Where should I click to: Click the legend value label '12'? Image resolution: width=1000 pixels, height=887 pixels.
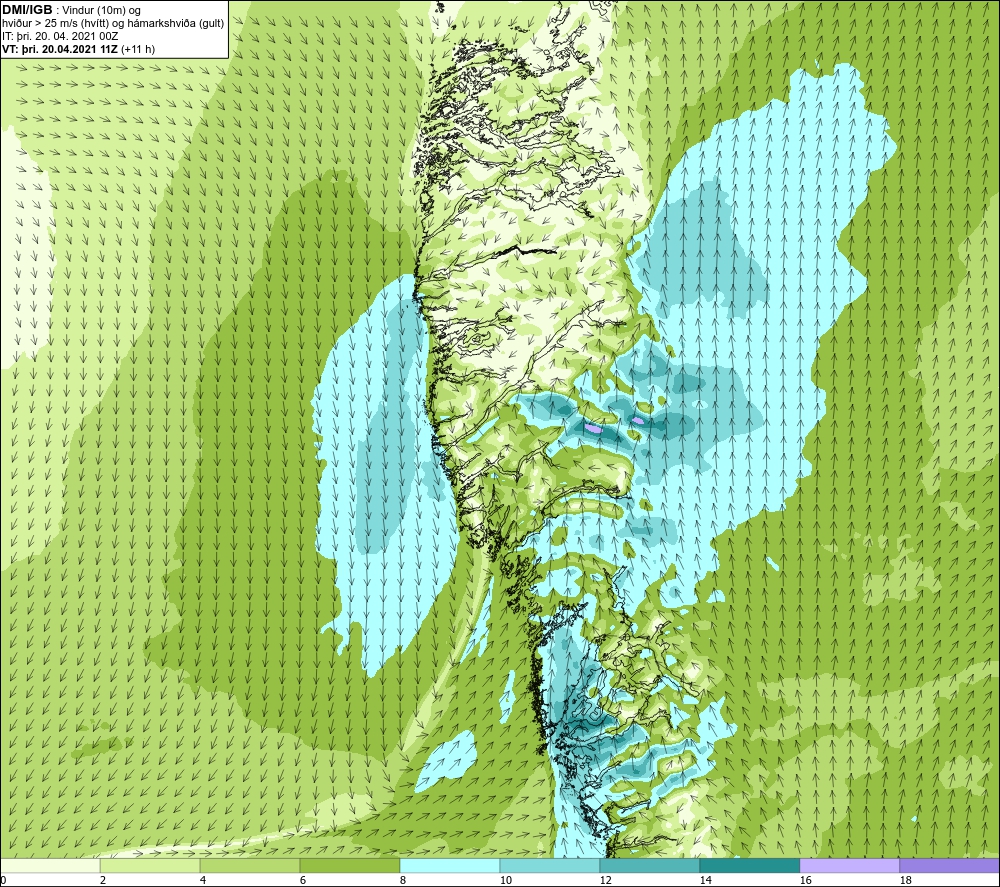[x=605, y=881]
